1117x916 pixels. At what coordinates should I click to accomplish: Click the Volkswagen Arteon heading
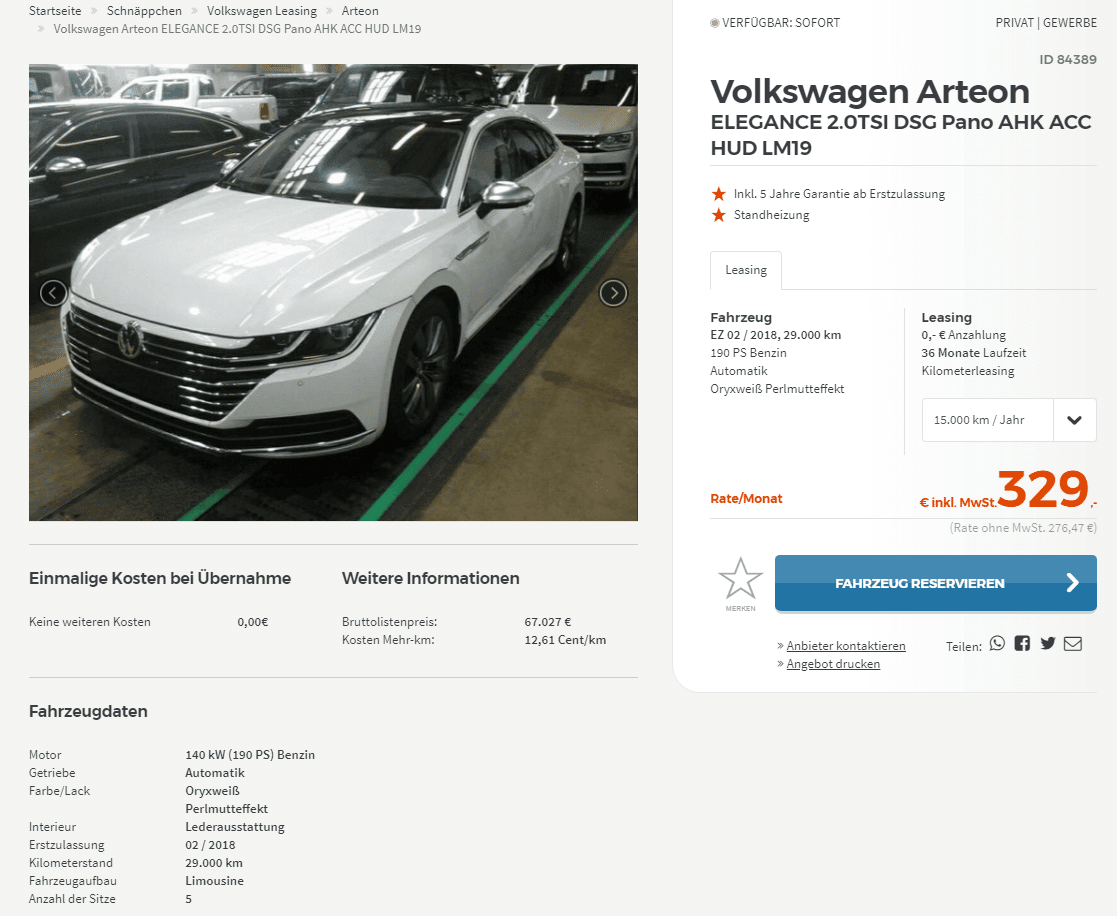point(870,91)
